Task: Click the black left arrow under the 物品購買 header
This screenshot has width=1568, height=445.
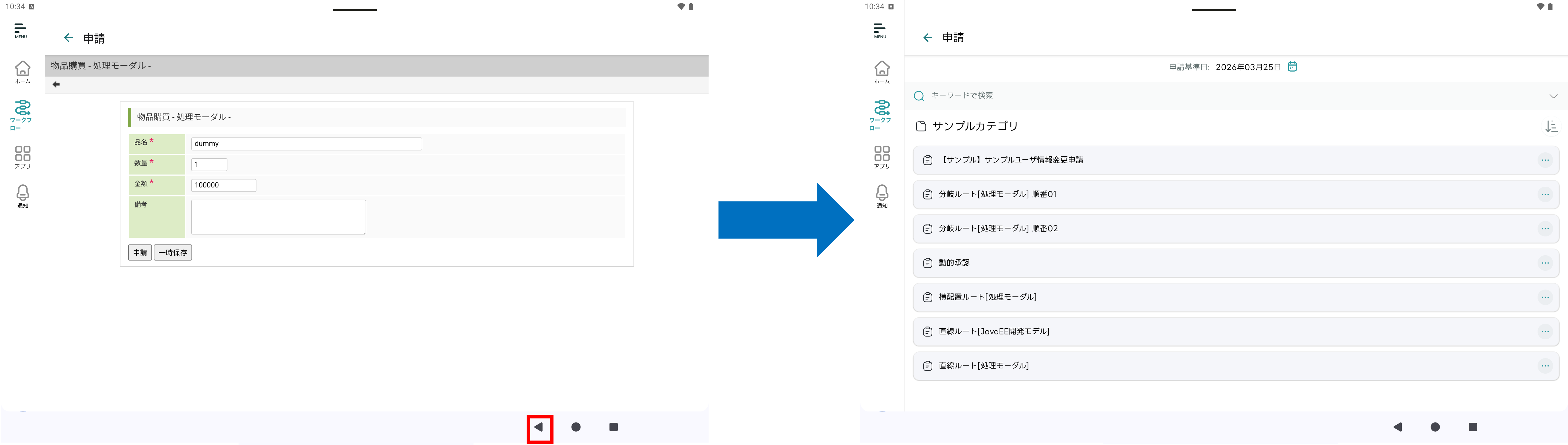Action: (56, 85)
